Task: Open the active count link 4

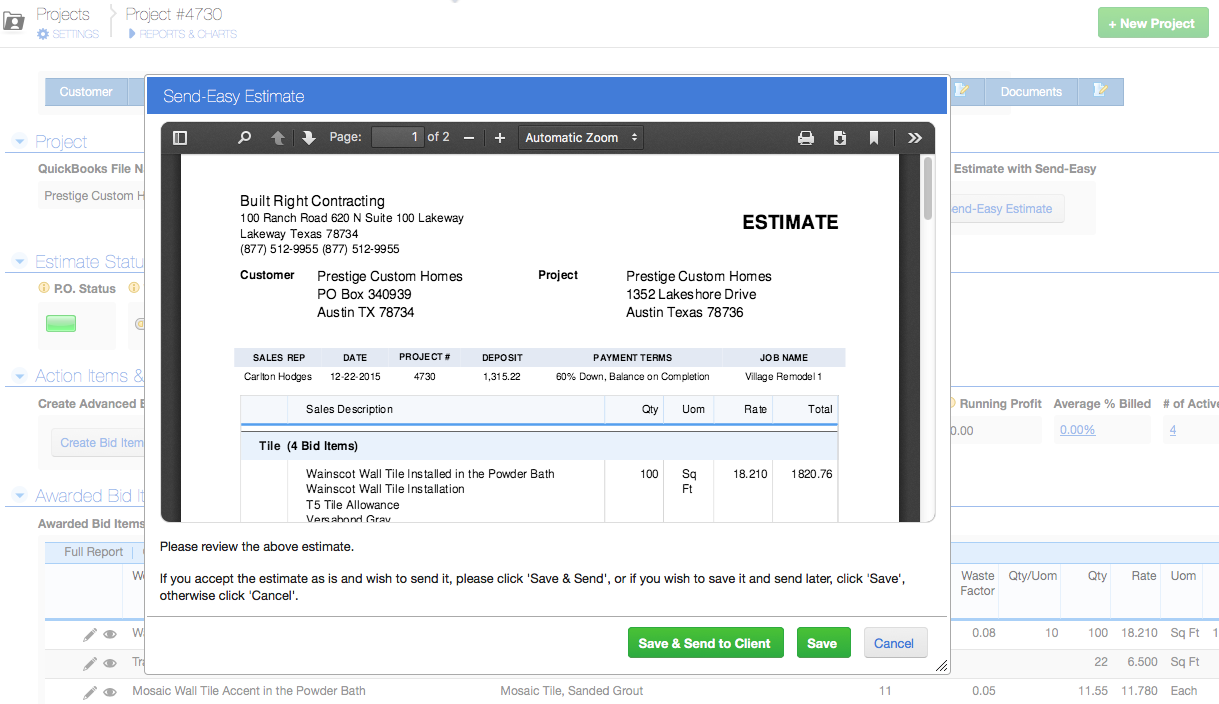Action: click(1172, 430)
